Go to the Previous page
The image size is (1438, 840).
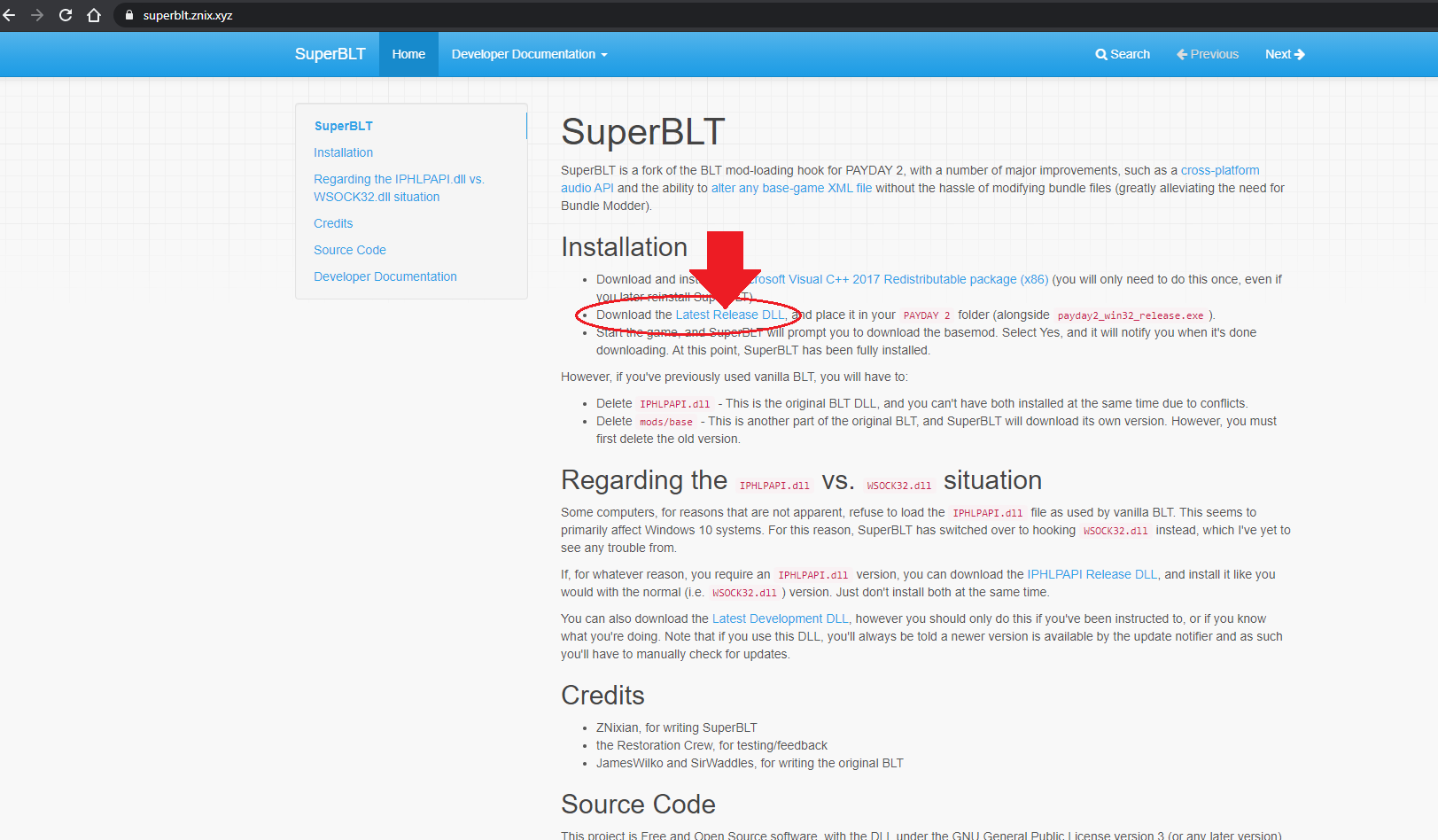pos(1208,54)
